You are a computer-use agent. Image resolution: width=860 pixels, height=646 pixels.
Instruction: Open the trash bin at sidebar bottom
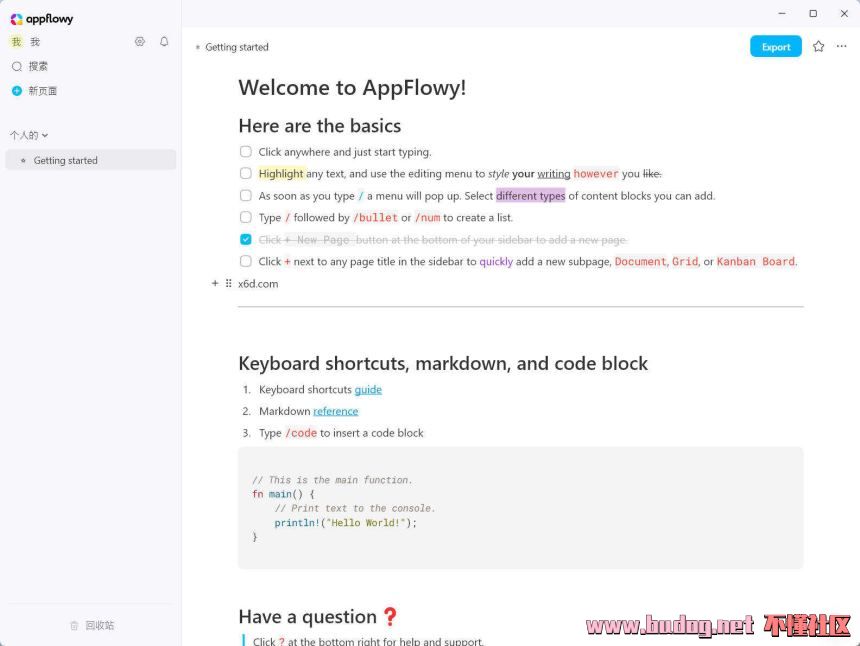coord(74,625)
